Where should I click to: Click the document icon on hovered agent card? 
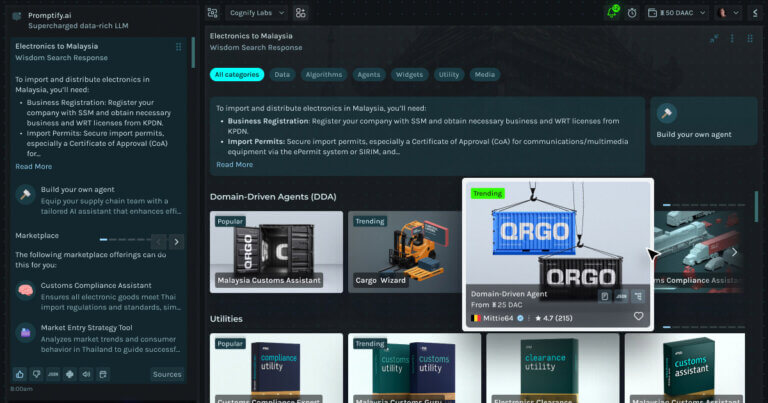[x=604, y=296]
